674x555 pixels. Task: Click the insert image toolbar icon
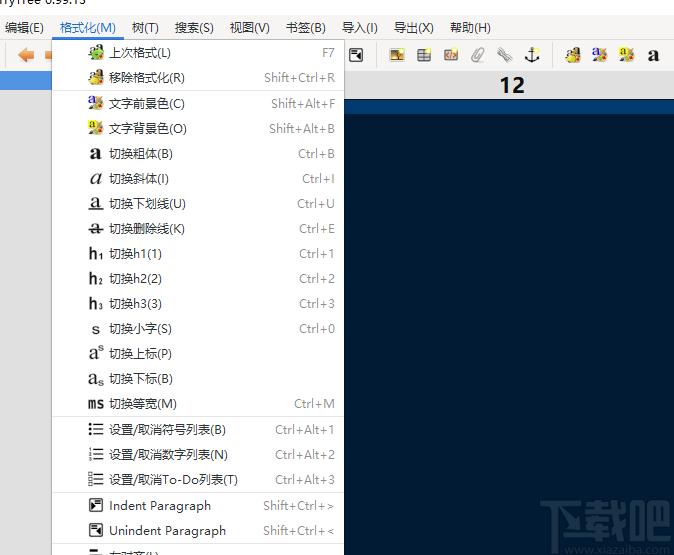[x=397, y=55]
